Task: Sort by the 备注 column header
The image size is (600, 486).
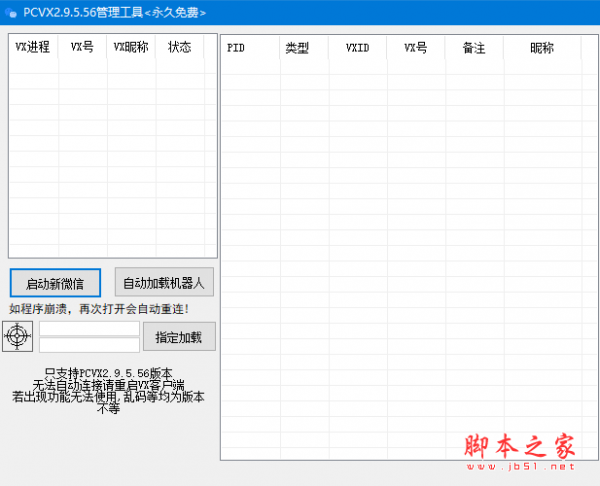Action: tap(474, 48)
